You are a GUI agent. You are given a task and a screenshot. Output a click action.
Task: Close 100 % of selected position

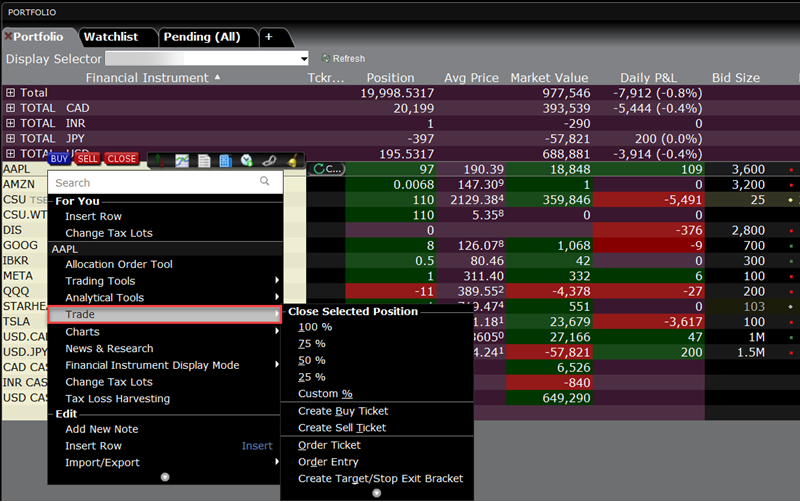315,327
